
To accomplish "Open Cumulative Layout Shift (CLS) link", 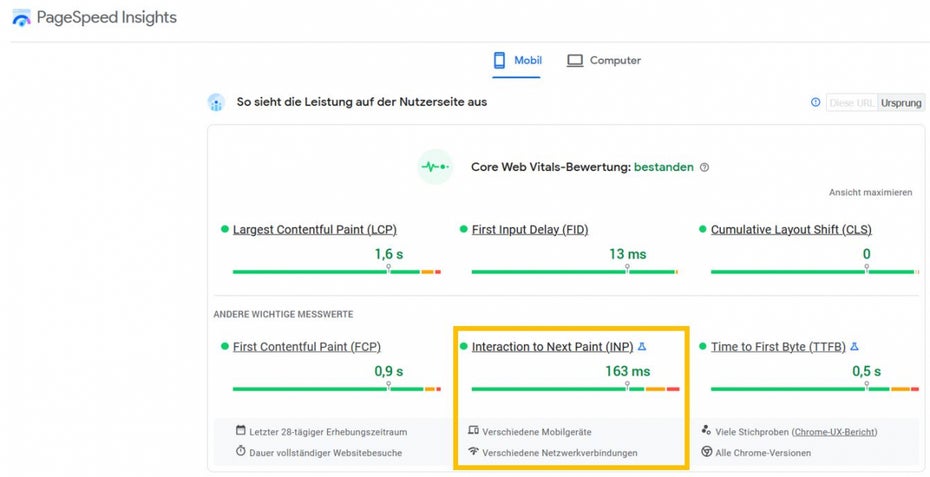I will tap(790, 230).
